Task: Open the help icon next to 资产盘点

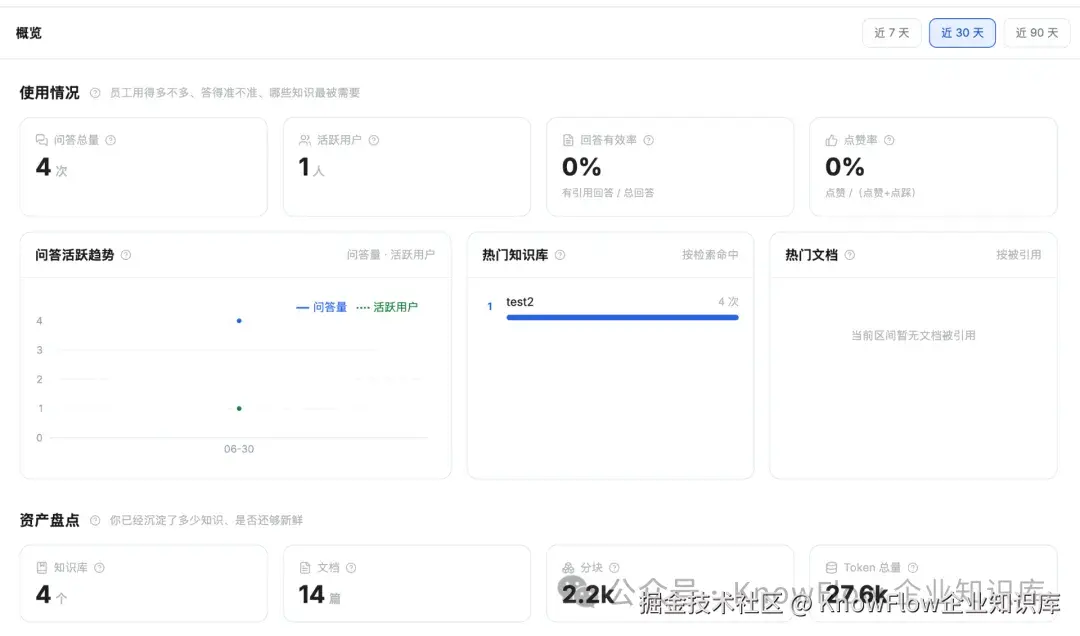Action: (95, 520)
